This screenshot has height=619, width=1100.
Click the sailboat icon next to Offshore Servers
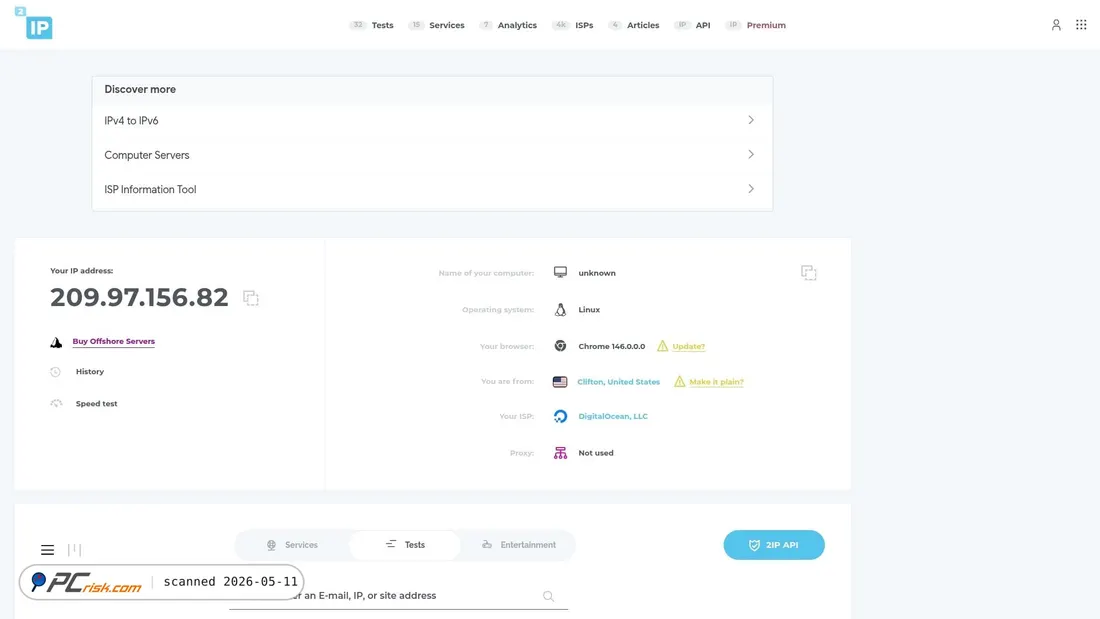[56, 342]
